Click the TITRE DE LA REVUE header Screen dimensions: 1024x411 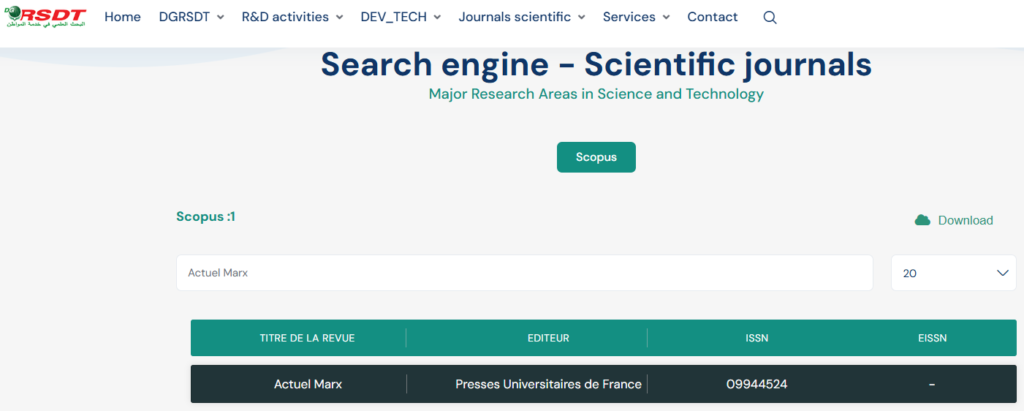click(308, 338)
